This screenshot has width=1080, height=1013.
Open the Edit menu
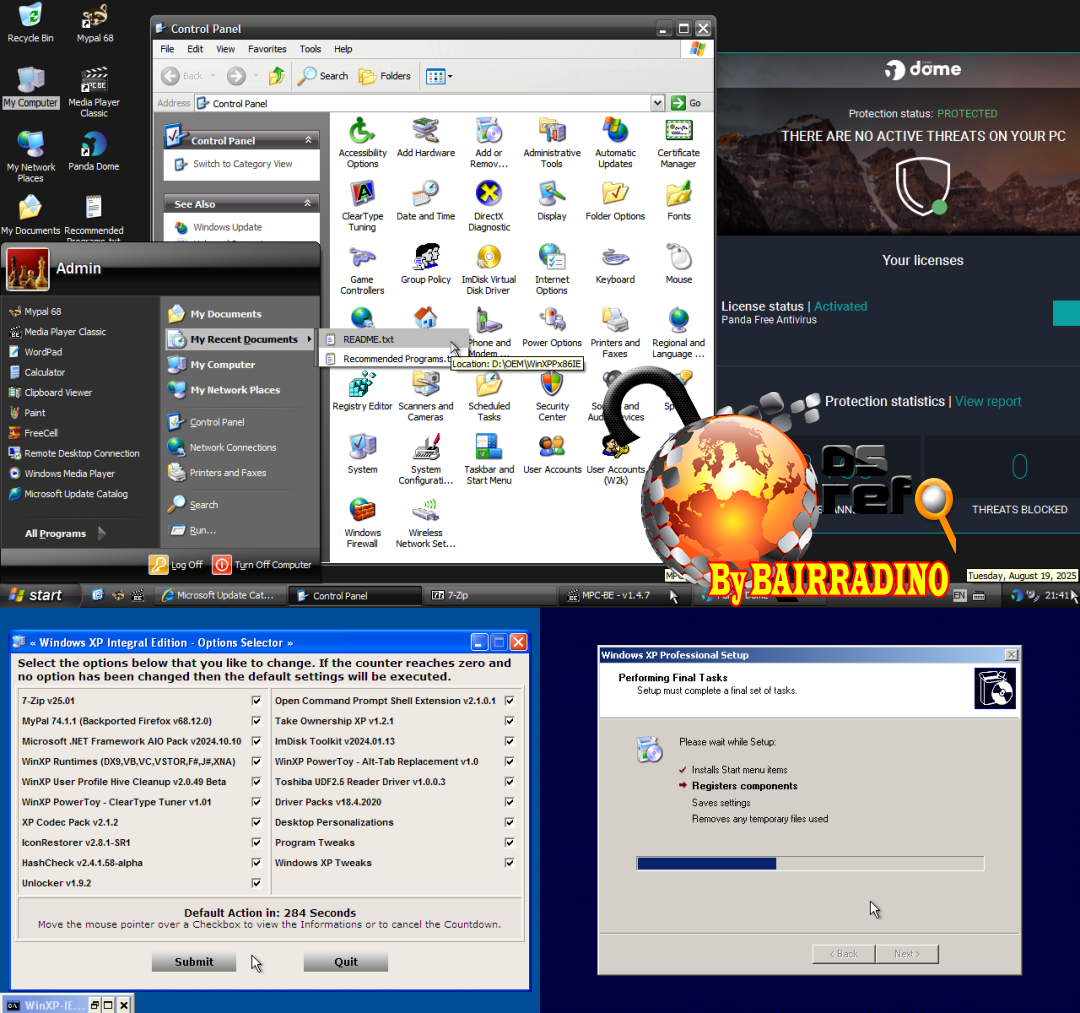pos(195,49)
